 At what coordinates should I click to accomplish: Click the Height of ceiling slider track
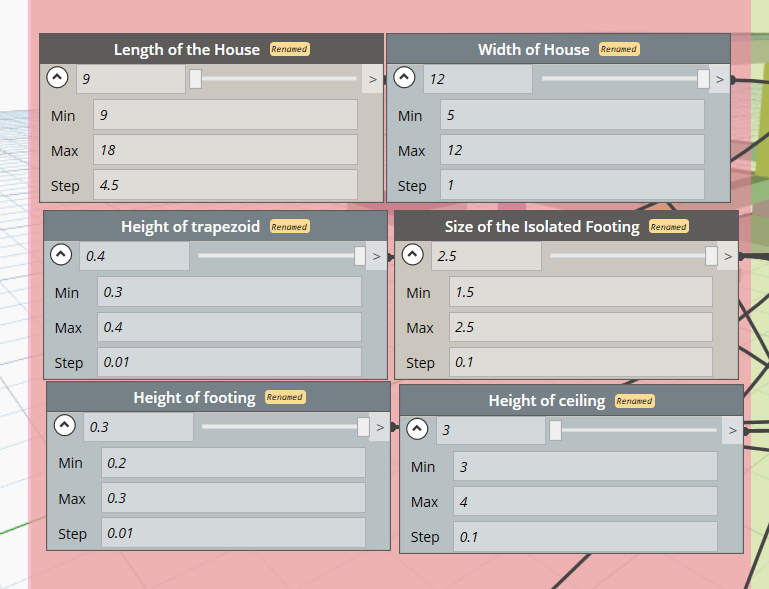[633, 430]
